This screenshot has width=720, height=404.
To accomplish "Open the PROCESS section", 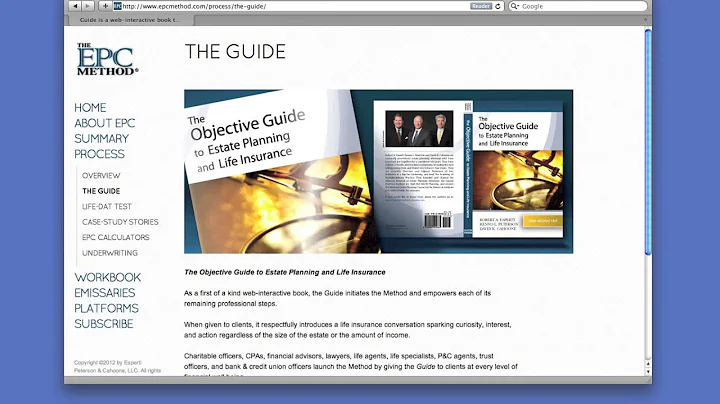I will click(x=99, y=154).
